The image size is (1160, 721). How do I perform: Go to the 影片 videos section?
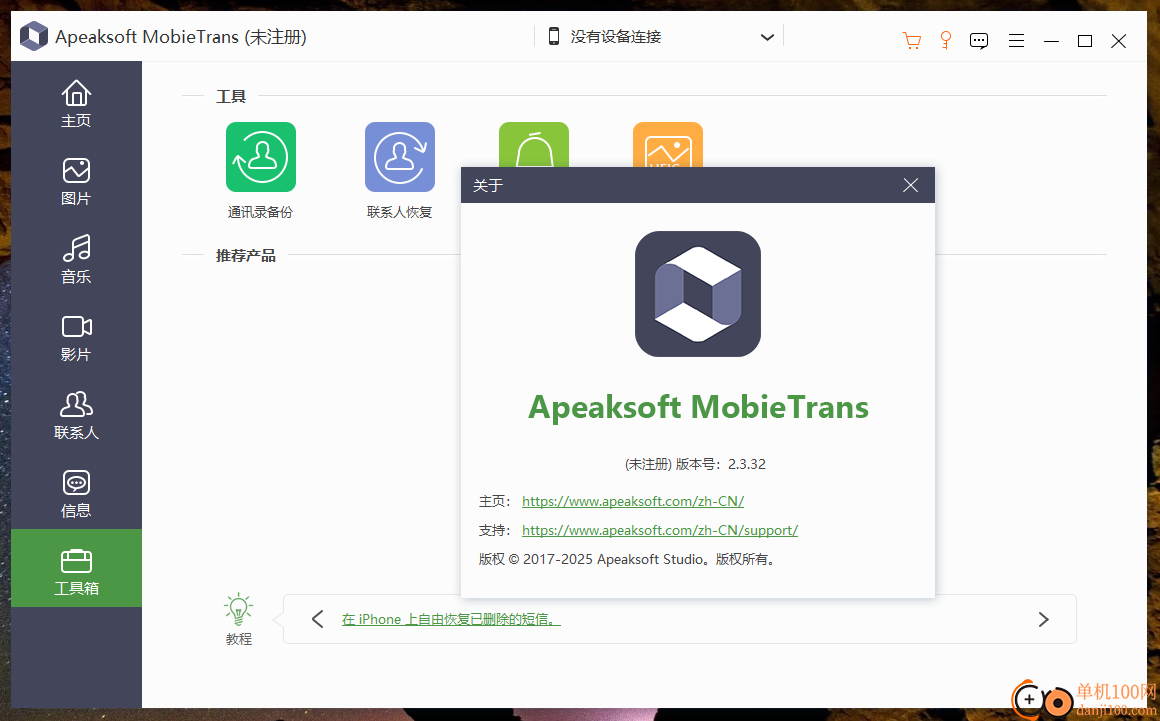tap(76, 337)
